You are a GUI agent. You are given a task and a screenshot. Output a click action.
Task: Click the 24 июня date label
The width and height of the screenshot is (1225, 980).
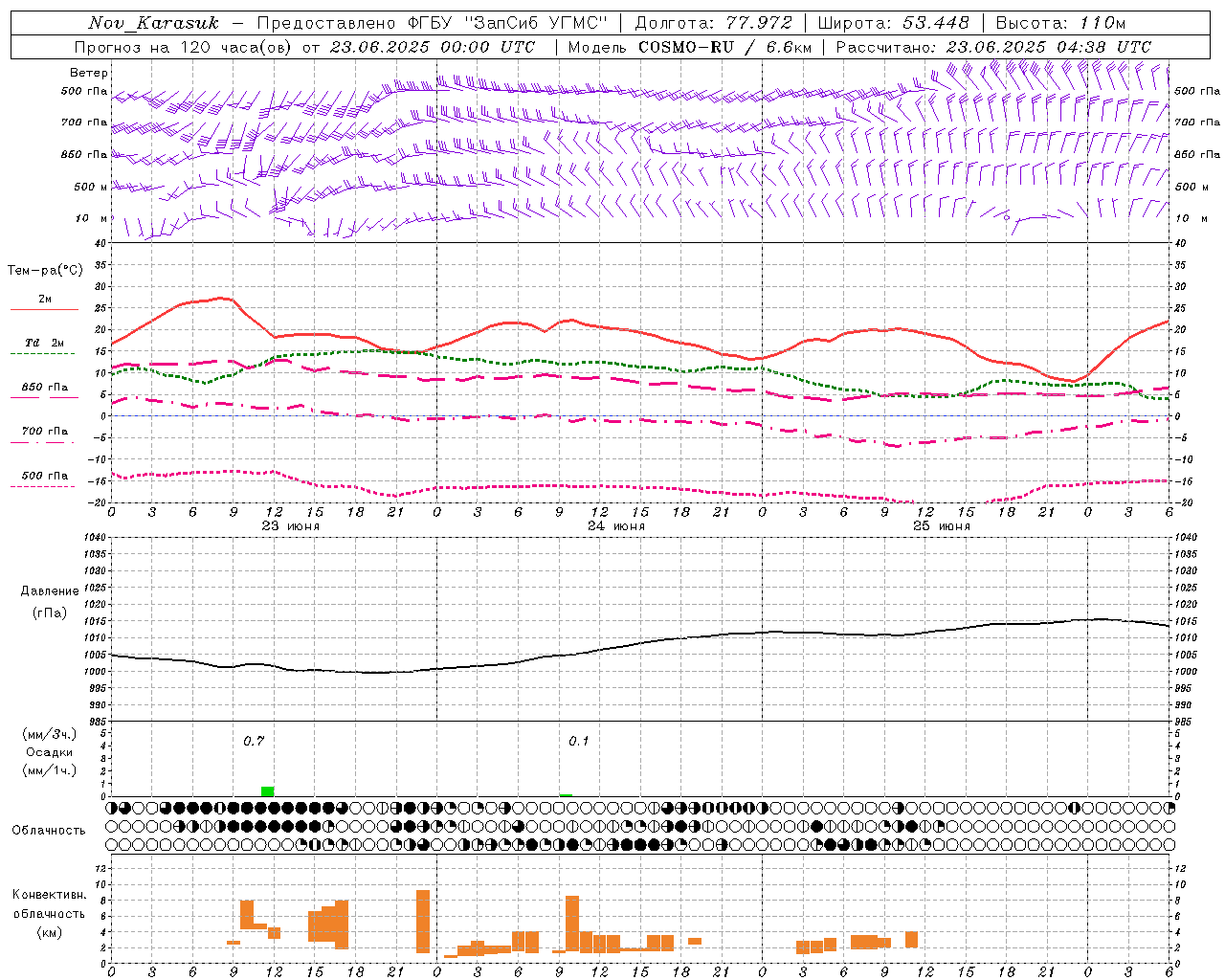coord(615,526)
